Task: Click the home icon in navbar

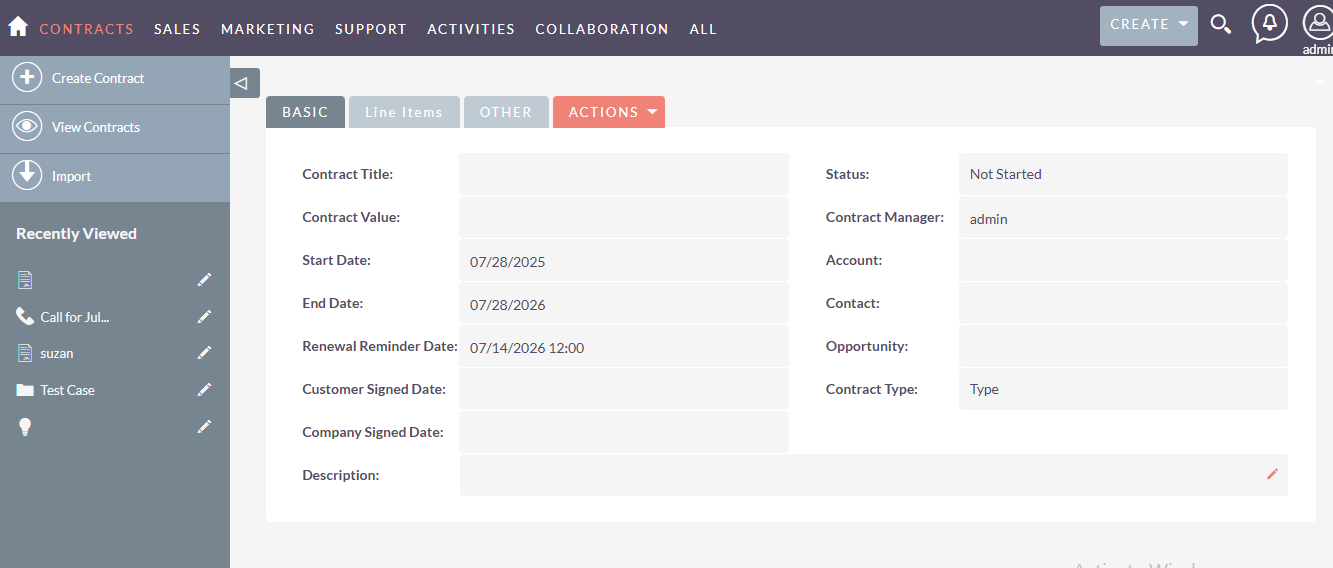Action: 18,27
